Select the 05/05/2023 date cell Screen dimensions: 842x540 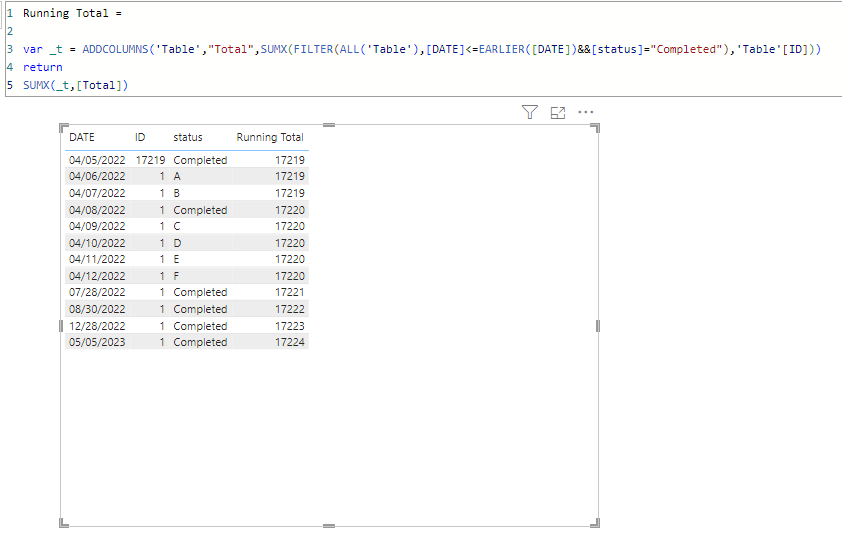[97, 342]
